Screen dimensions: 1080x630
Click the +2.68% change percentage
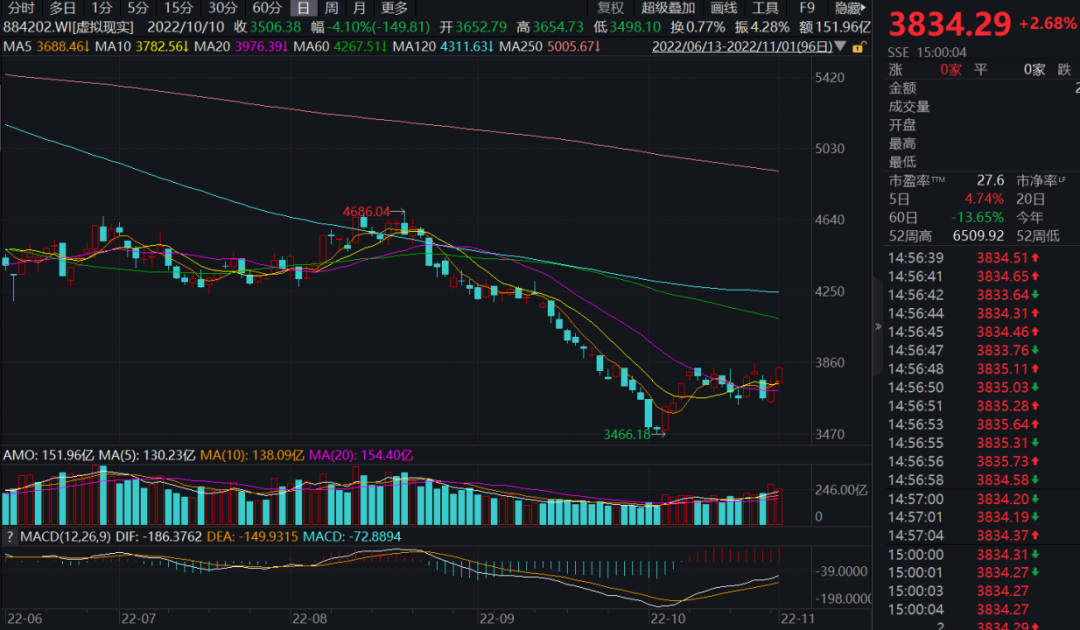(1048, 23)
